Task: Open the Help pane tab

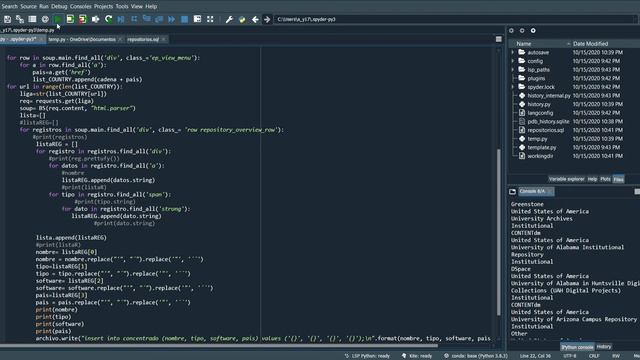Action: tap(592, 179)
